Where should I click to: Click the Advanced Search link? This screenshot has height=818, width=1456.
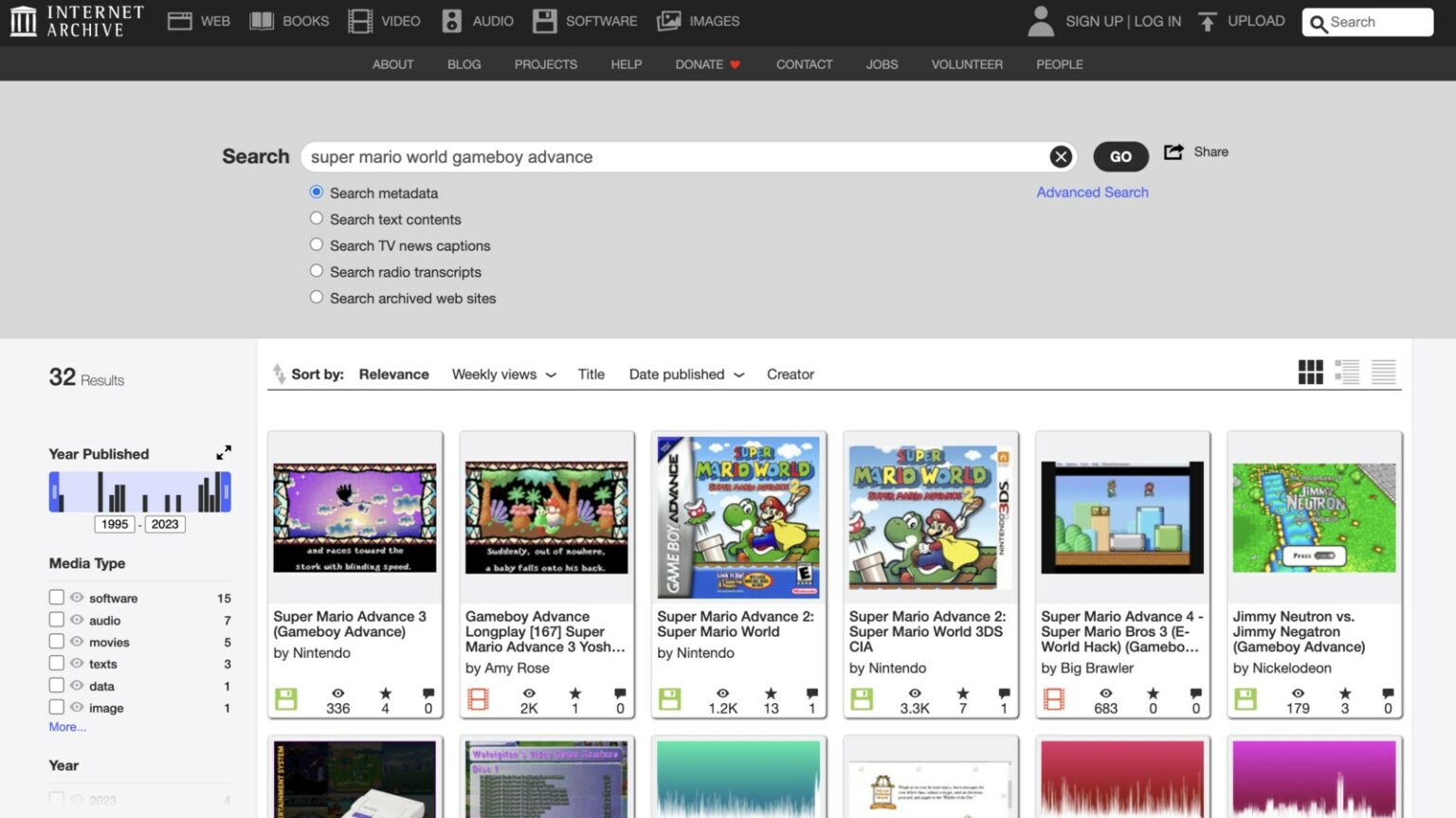pos(1092,191)
